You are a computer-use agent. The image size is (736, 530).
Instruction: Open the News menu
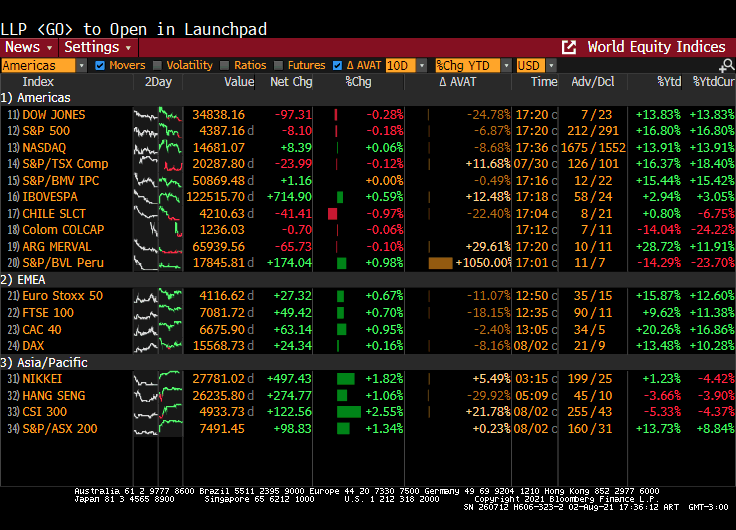tap(29, 47)
